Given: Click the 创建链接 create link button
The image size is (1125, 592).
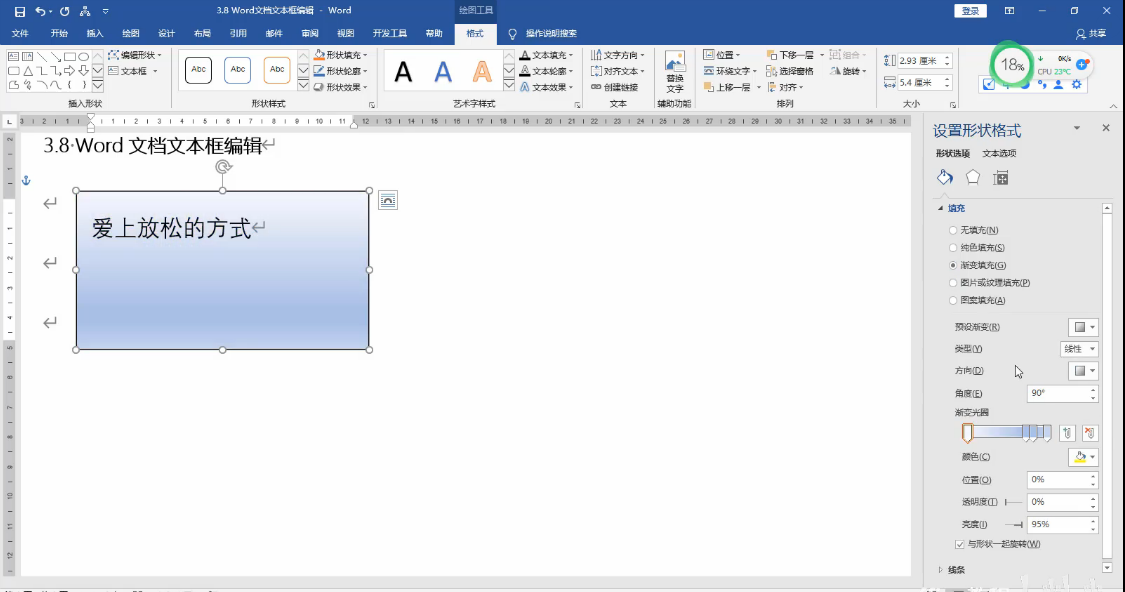Looking at the screenshot, I should point(616,88).
